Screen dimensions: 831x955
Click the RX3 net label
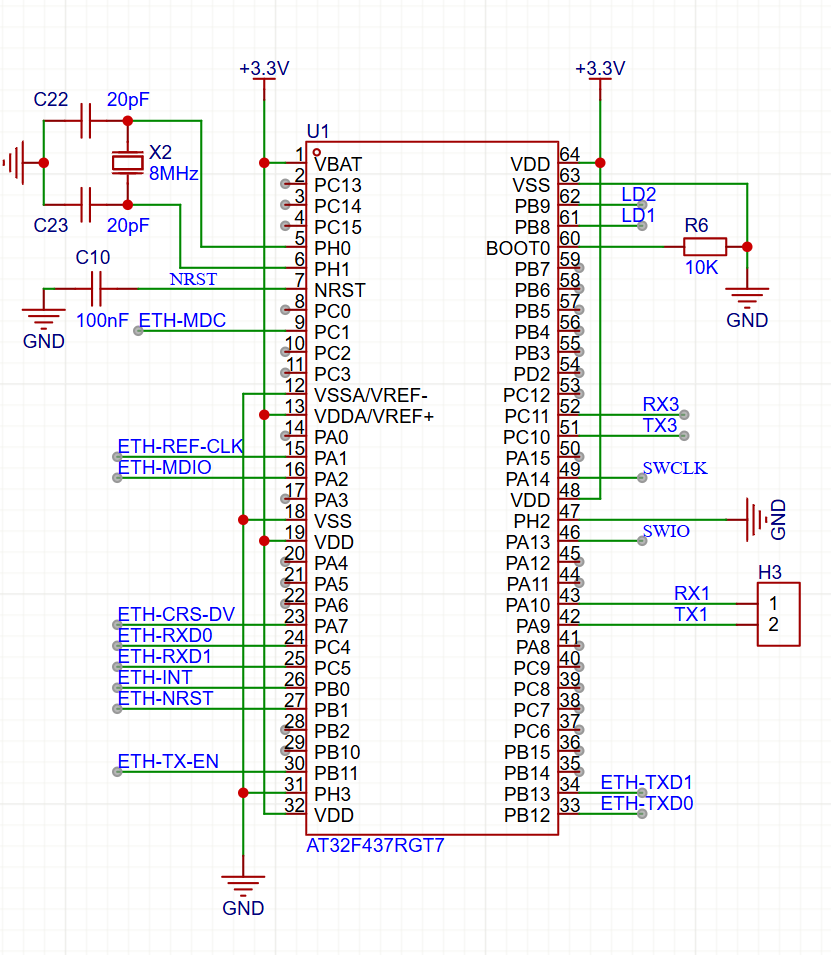660,404
